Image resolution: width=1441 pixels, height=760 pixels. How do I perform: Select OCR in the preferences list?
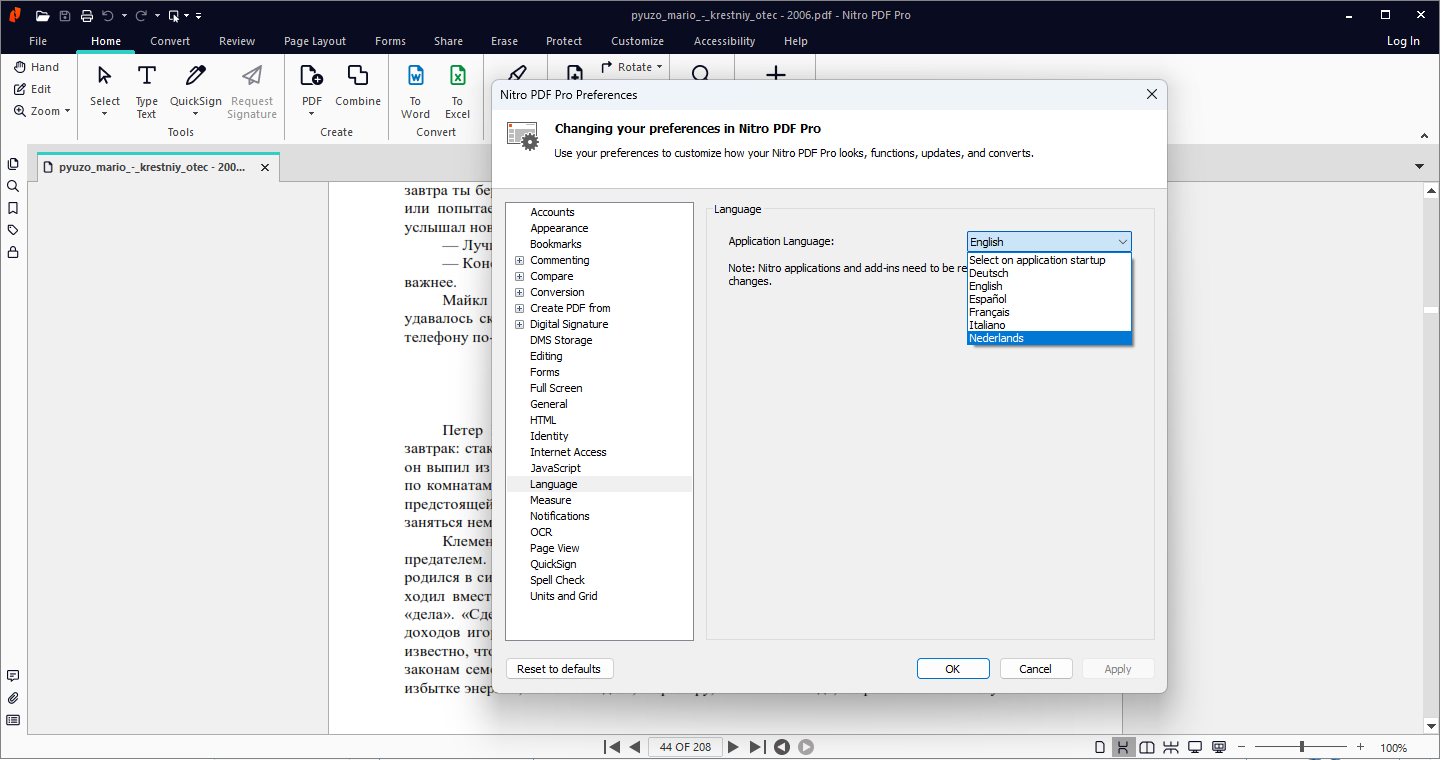pos(541,532)
